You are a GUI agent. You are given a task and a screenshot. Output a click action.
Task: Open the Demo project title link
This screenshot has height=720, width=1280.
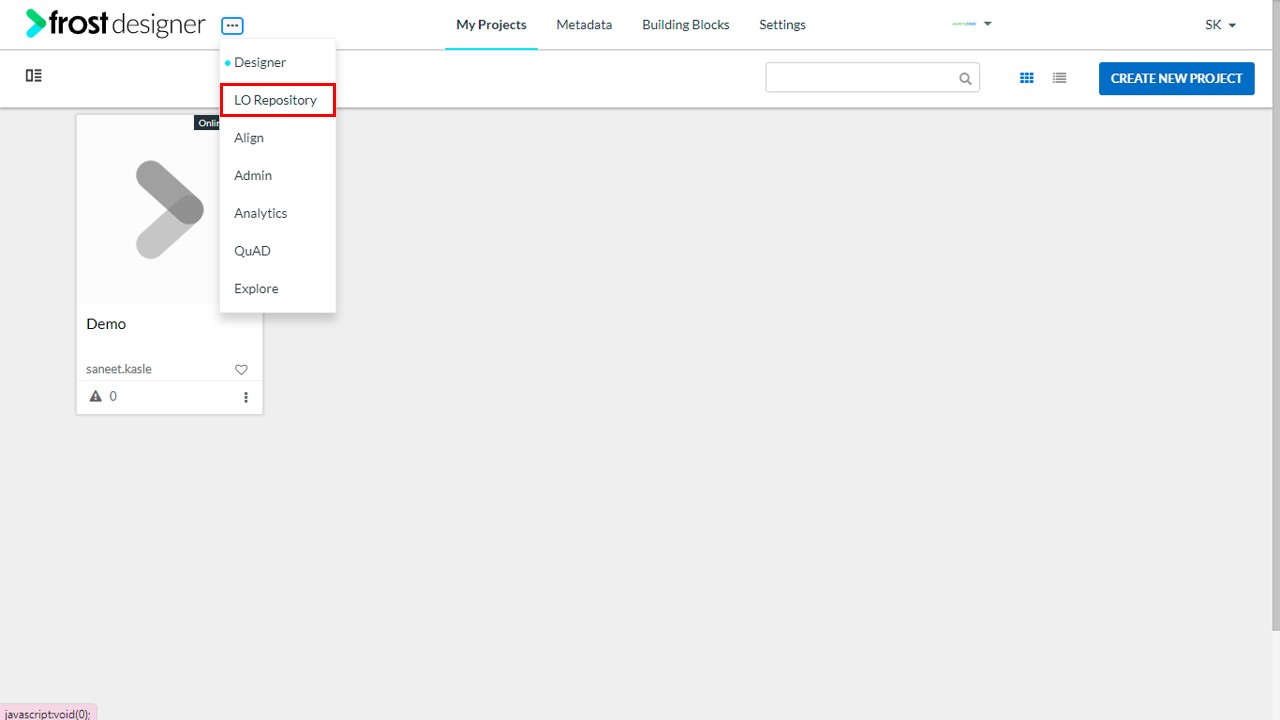click(x=106, y=324)
